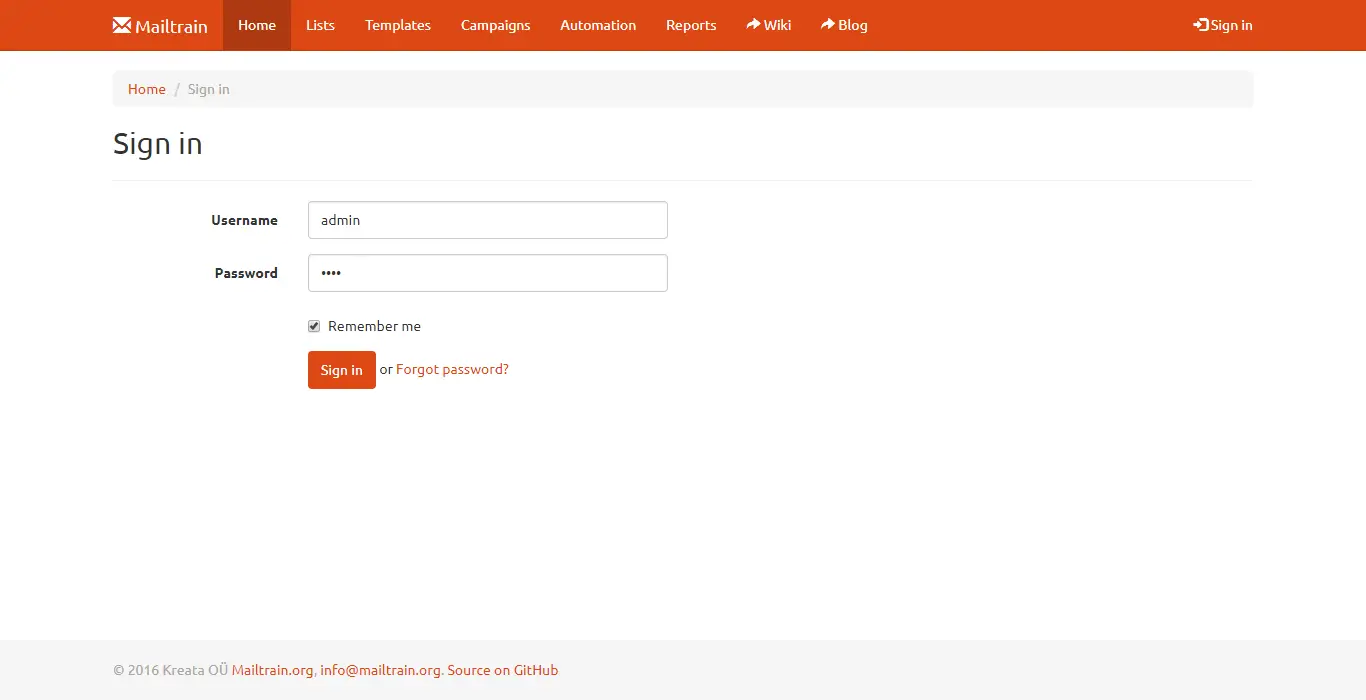Go to Lists in the navigation bar

click(x=320, y=25)
